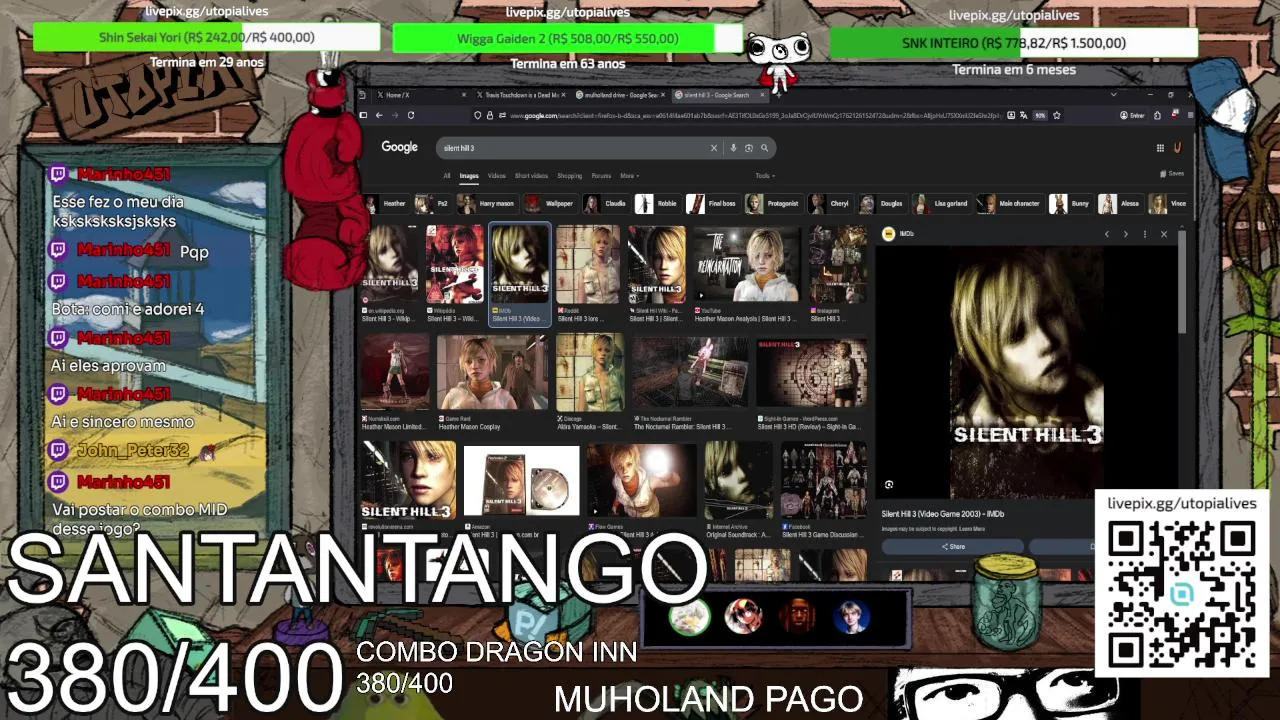Image resolution: width=1280 pixels, height=720 pixels.
Task: Filter by Main character chip
Action: click(1010, 203)
